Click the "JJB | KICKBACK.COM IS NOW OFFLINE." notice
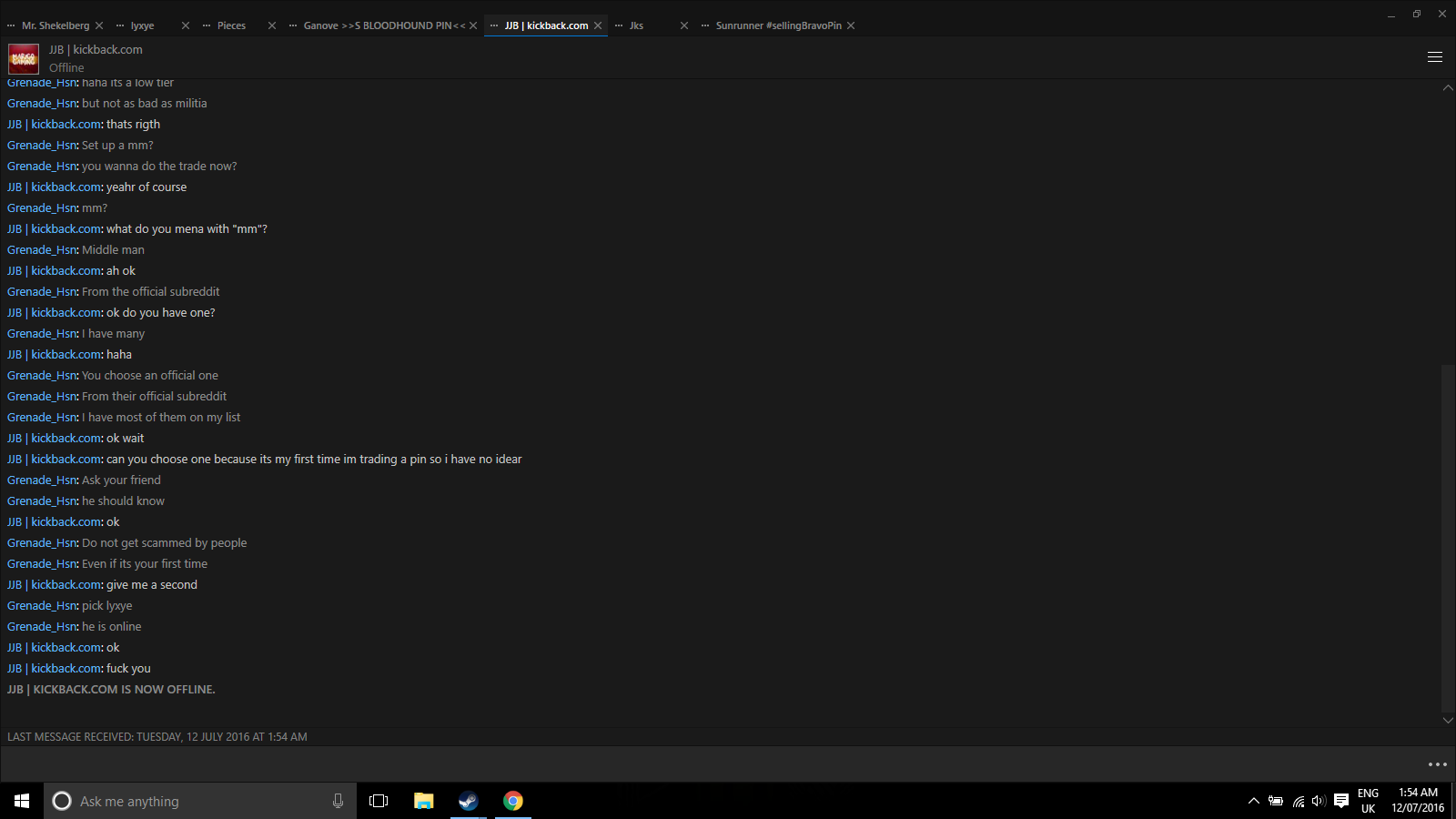The width and height of the screenshot is (1456, 819). [111, 690]
